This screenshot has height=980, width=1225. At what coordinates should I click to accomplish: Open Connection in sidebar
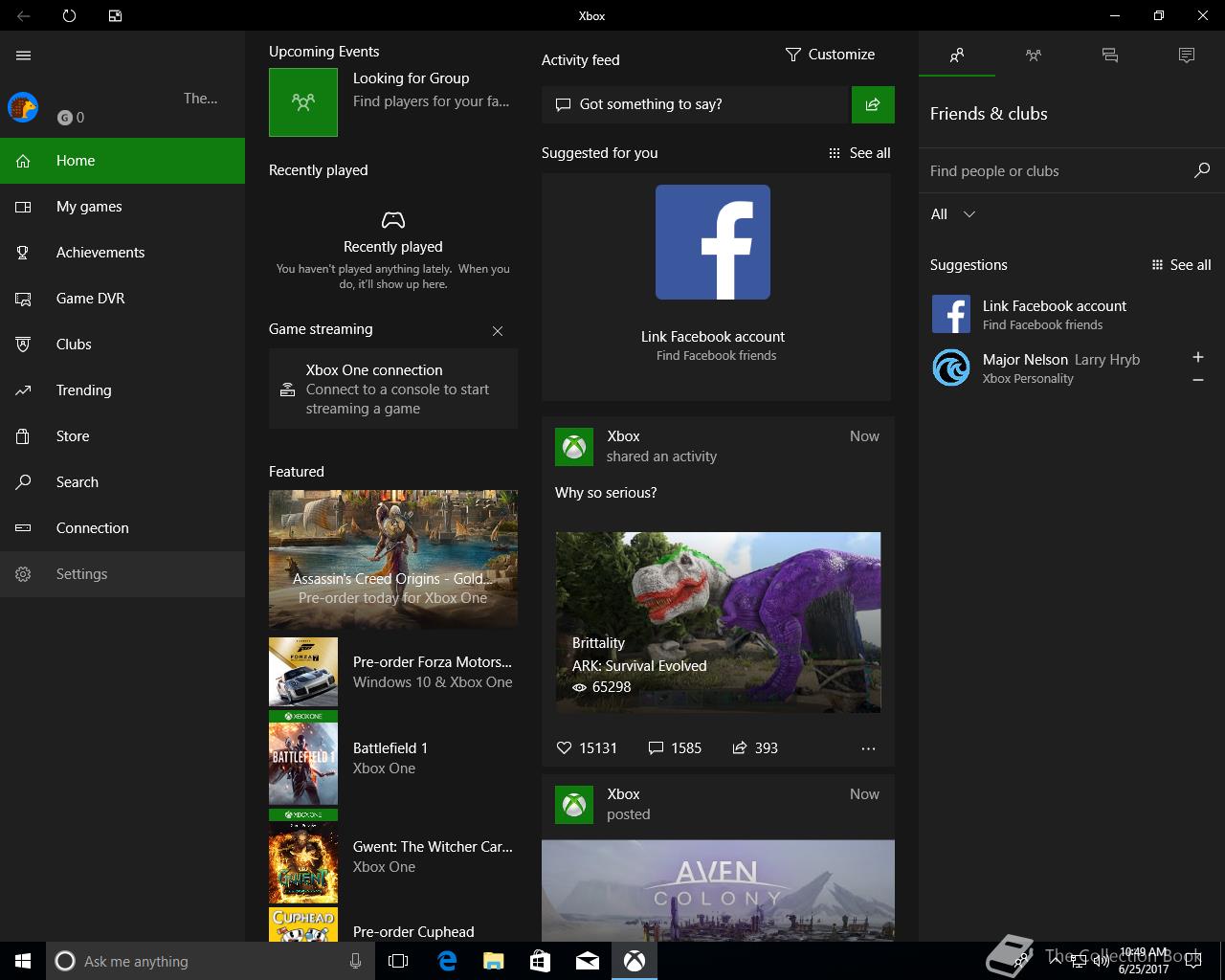pos(122,528)
